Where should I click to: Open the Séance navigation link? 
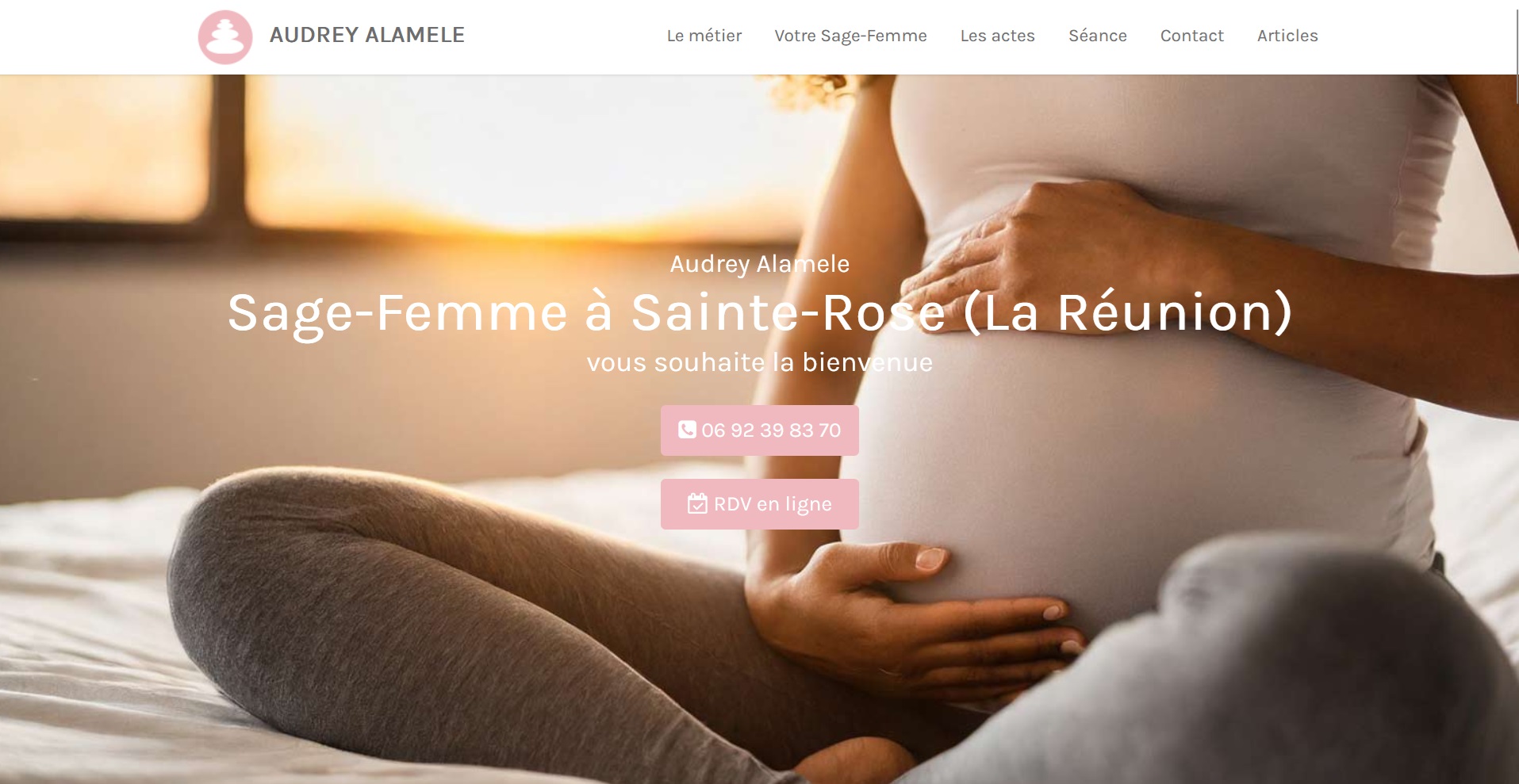point(1097,36)
